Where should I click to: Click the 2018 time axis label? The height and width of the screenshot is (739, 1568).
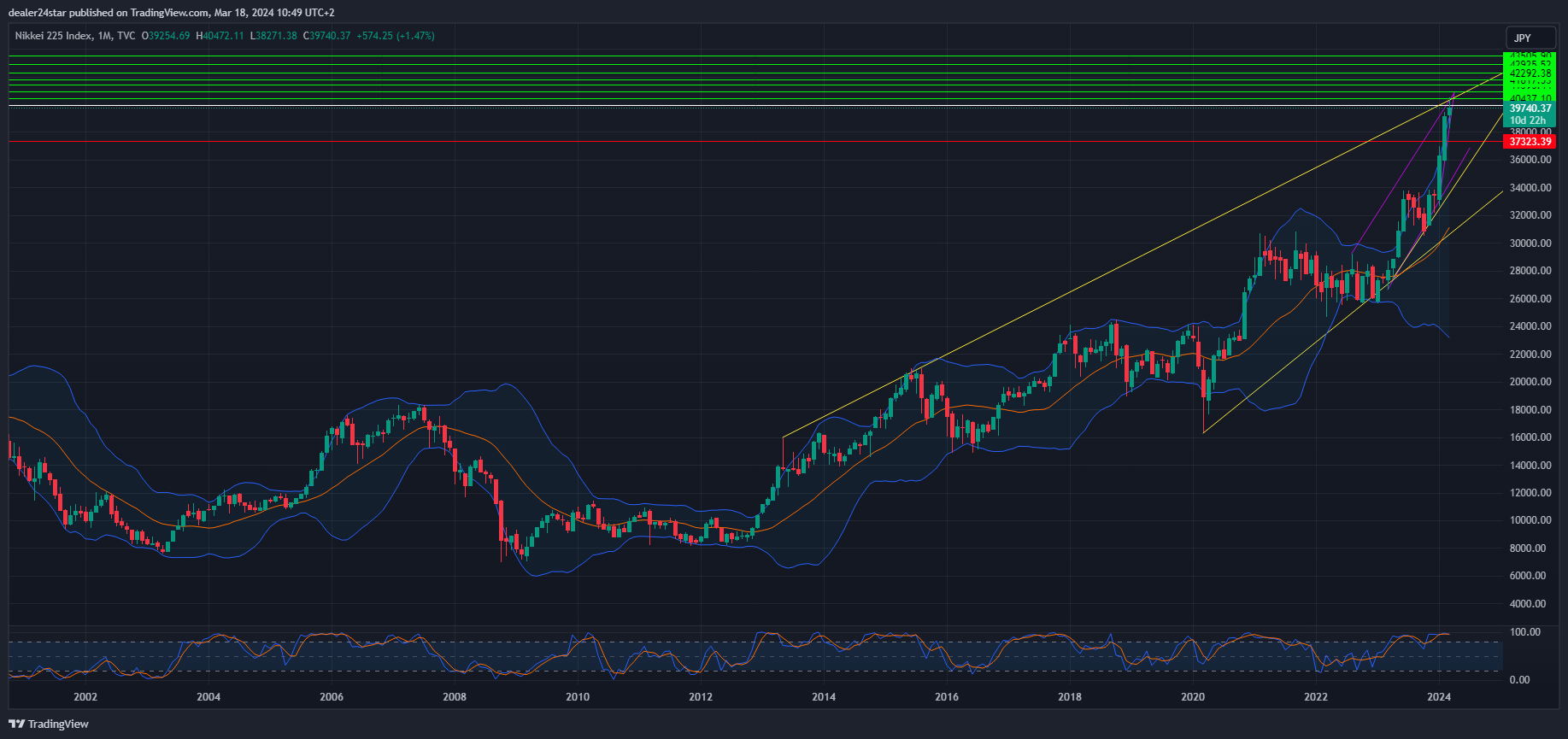(1070, 697)
